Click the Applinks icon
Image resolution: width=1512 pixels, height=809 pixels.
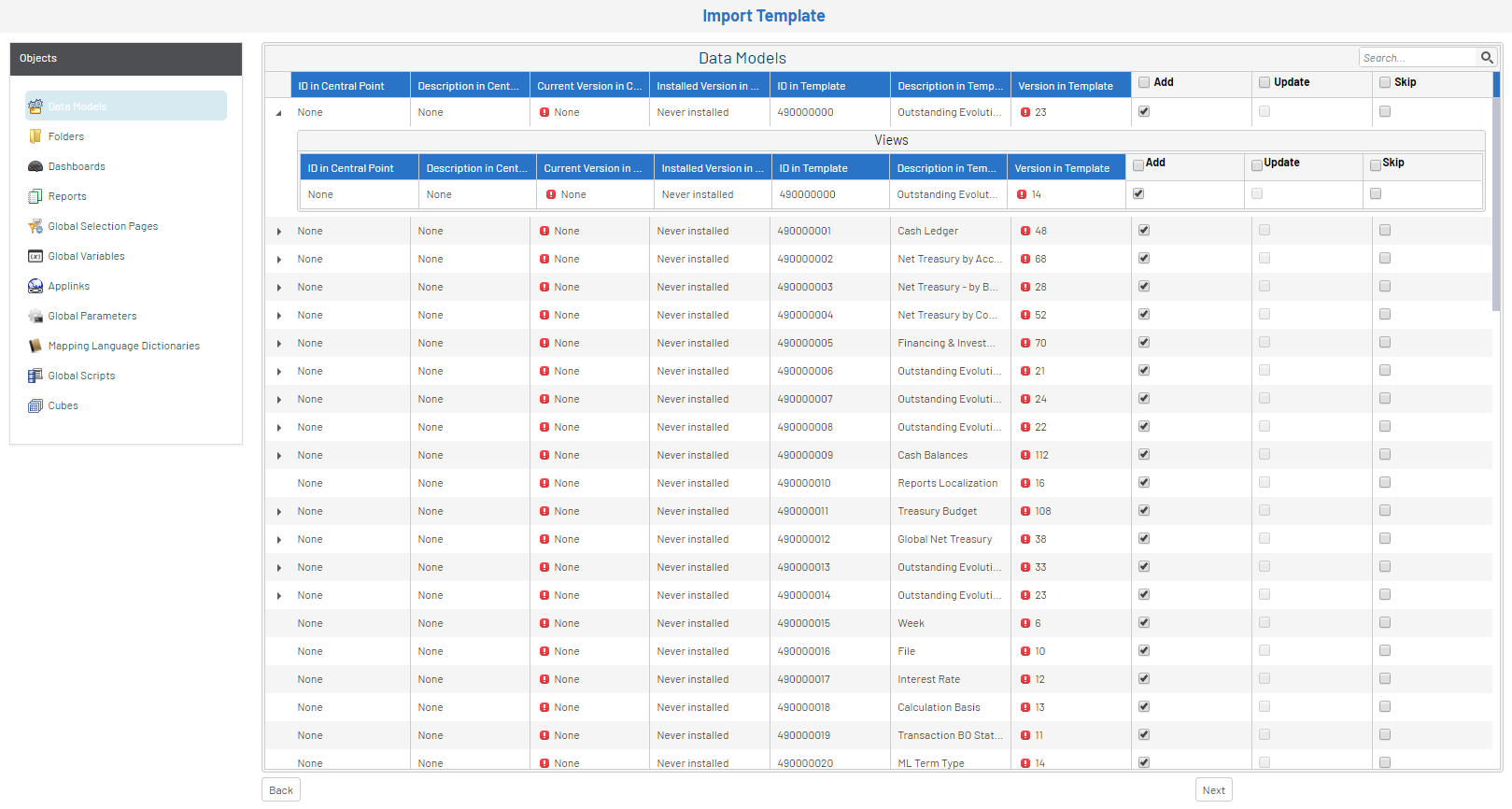[x=35, y=286]
